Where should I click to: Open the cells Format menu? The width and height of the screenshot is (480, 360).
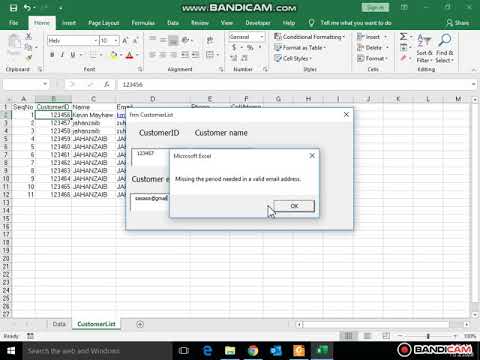[x=372, y=58]
